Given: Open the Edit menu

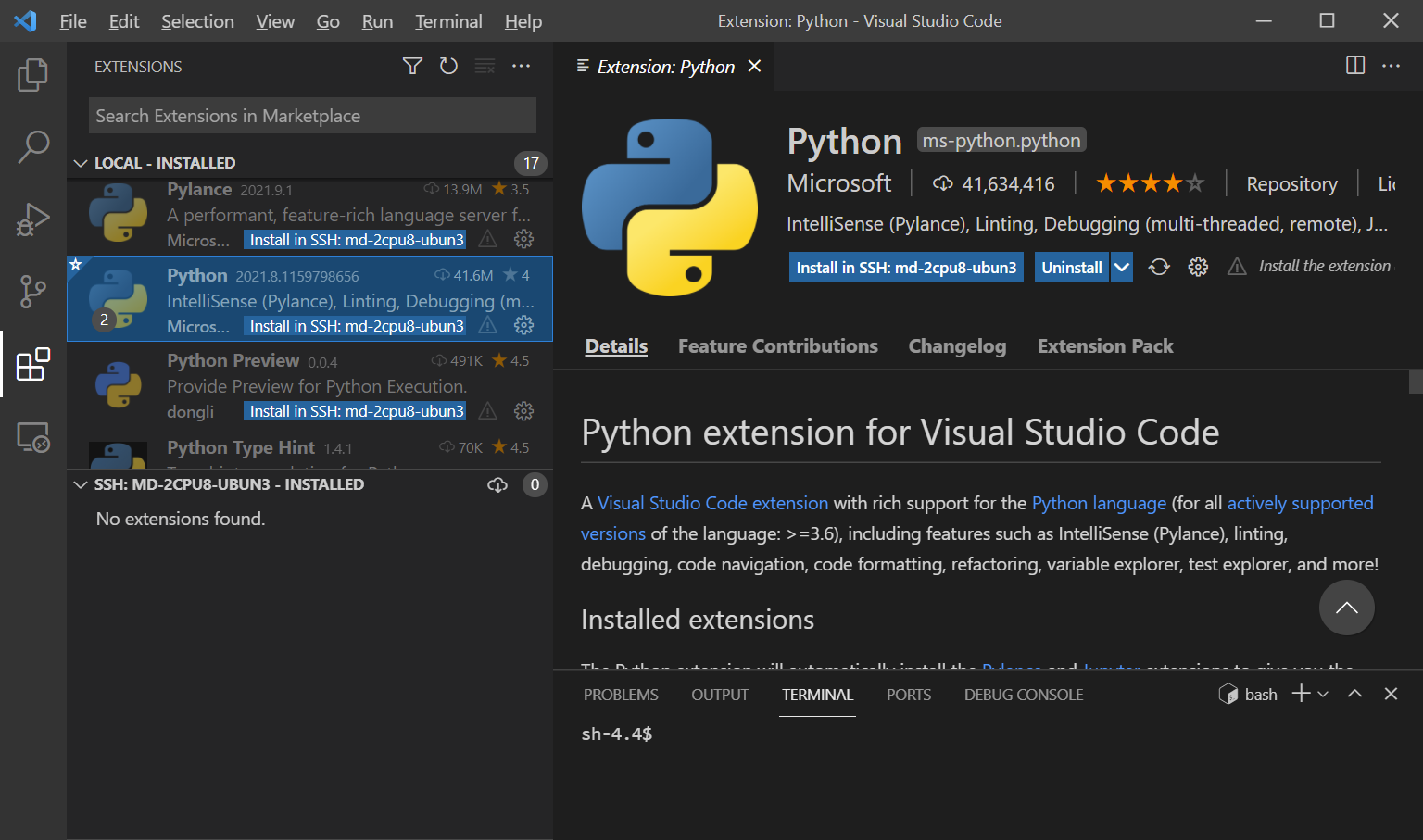Looking at the screenshot, I should [x=123, y=21].
